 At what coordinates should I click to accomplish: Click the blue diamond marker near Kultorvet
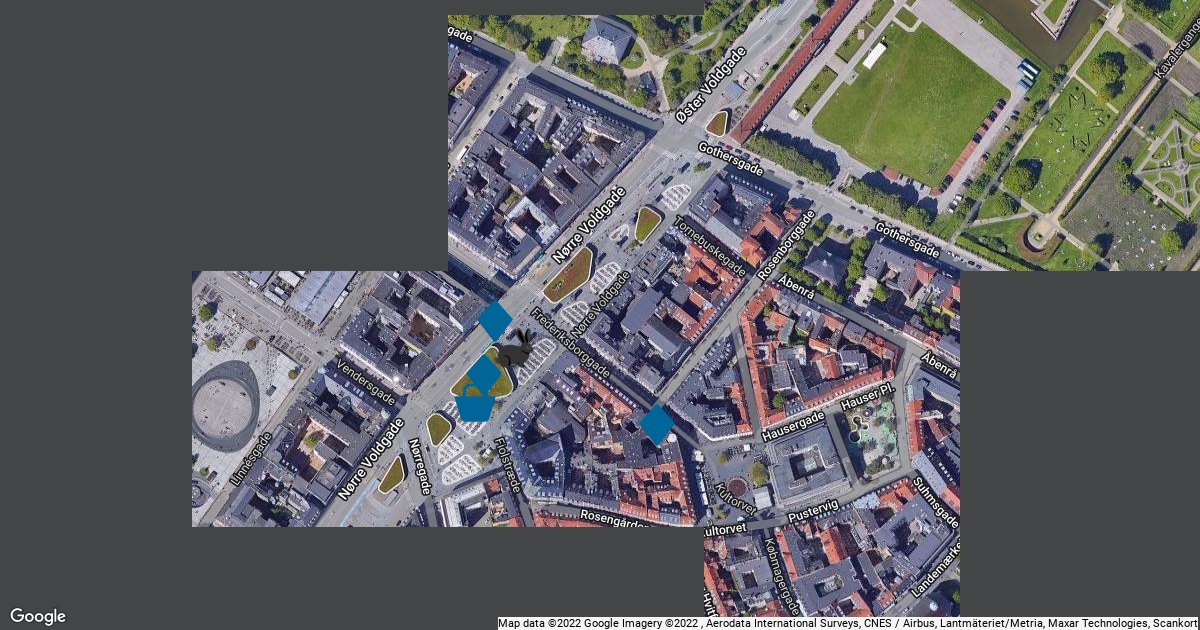(x=657, y=424)
